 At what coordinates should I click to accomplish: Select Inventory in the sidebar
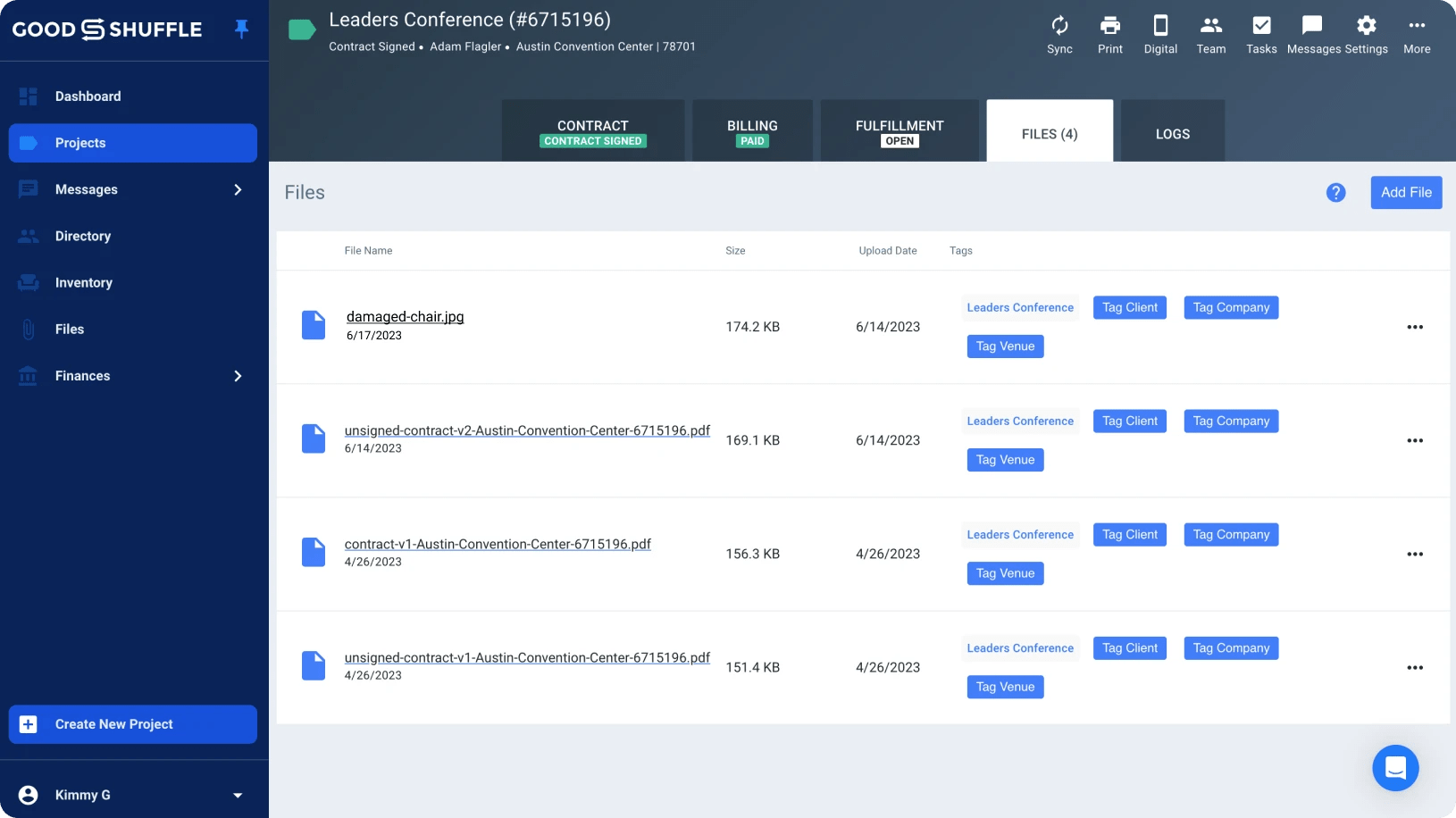click(86, 282)
